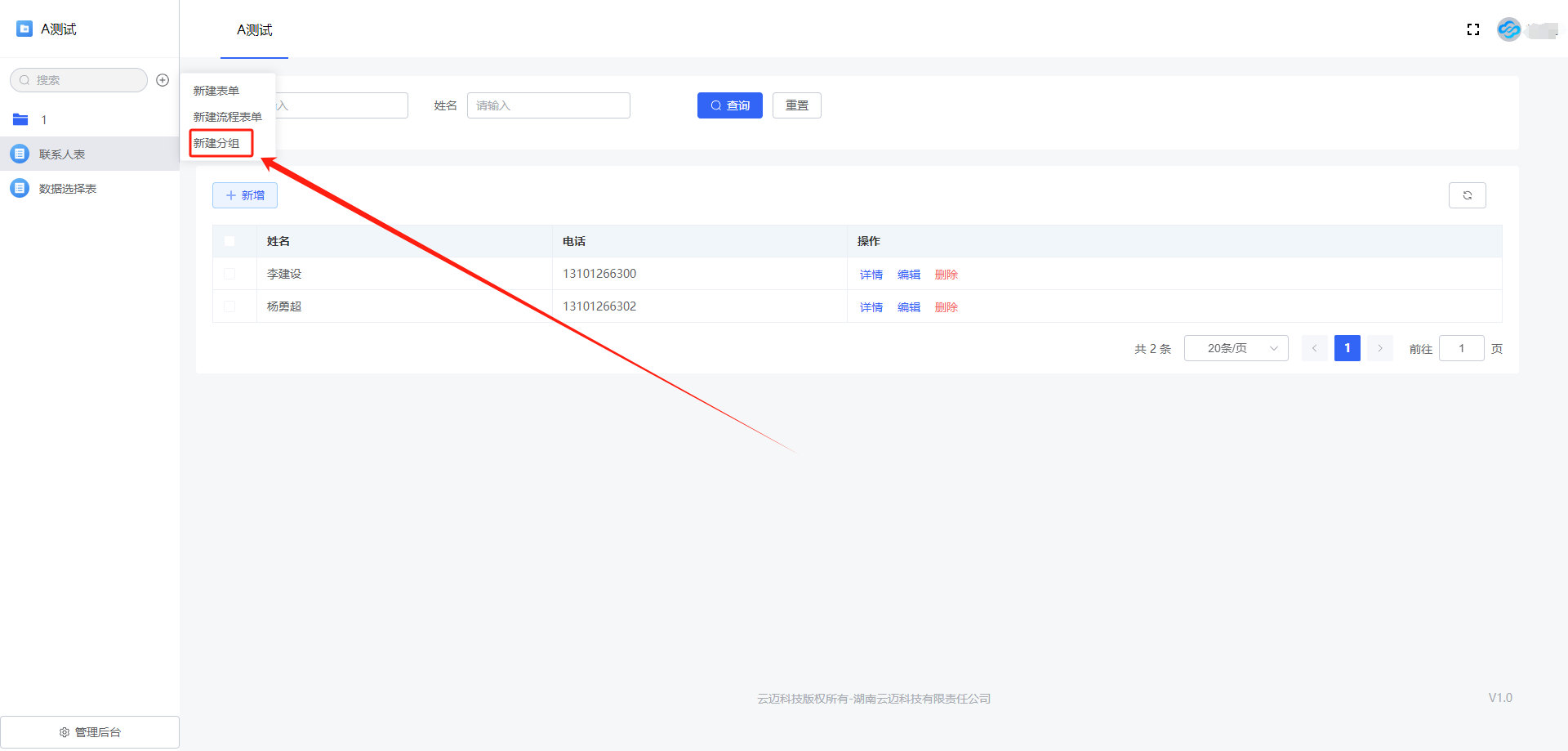The height and width of the screenshot is (751, 1568).
Task: Click 编辑 link for 李建设
Action: pyautogui.click(x=908, y=275)
